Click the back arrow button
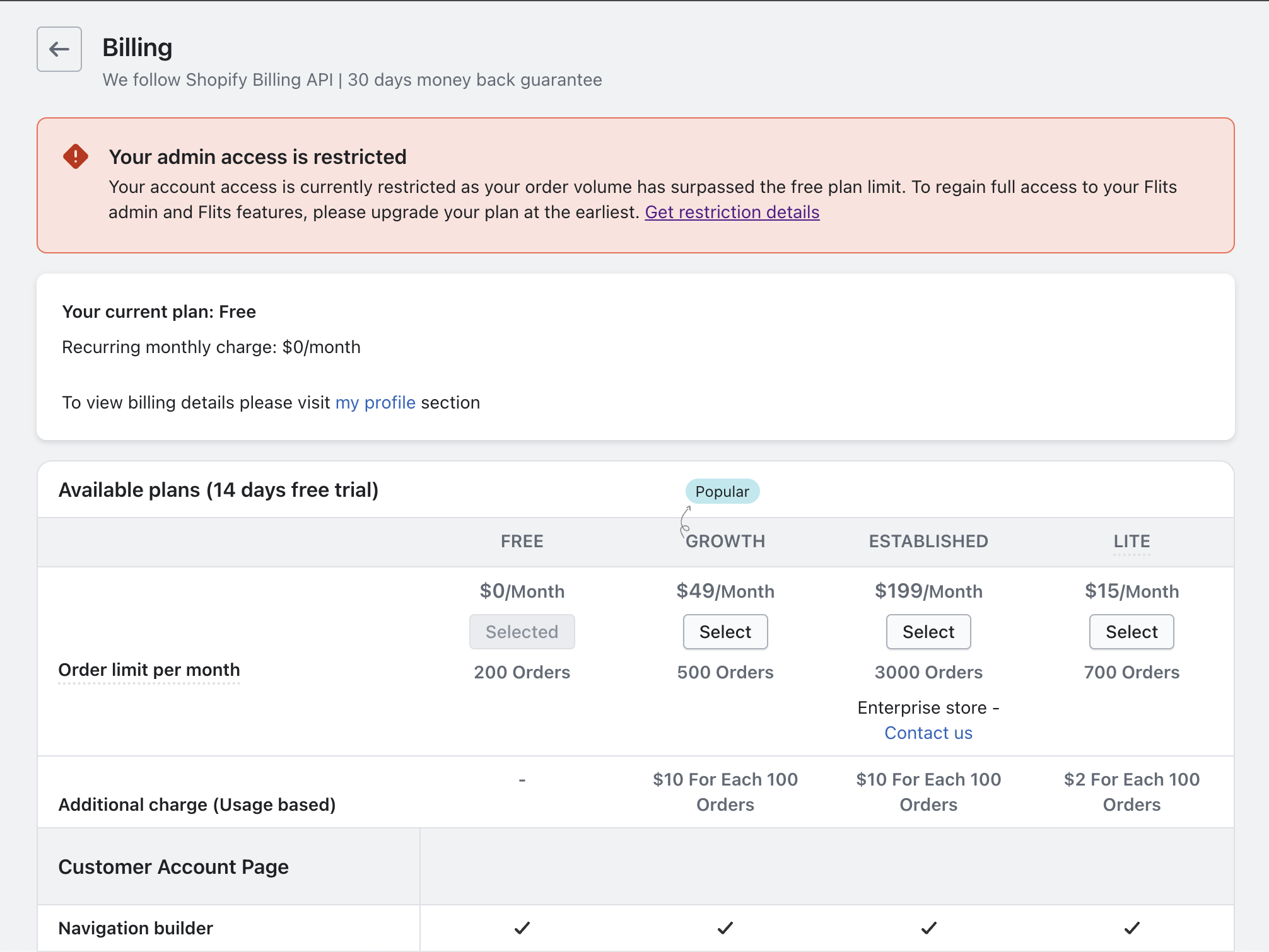Viewport: 1269px width, 952px height. (x=59, y=49)
